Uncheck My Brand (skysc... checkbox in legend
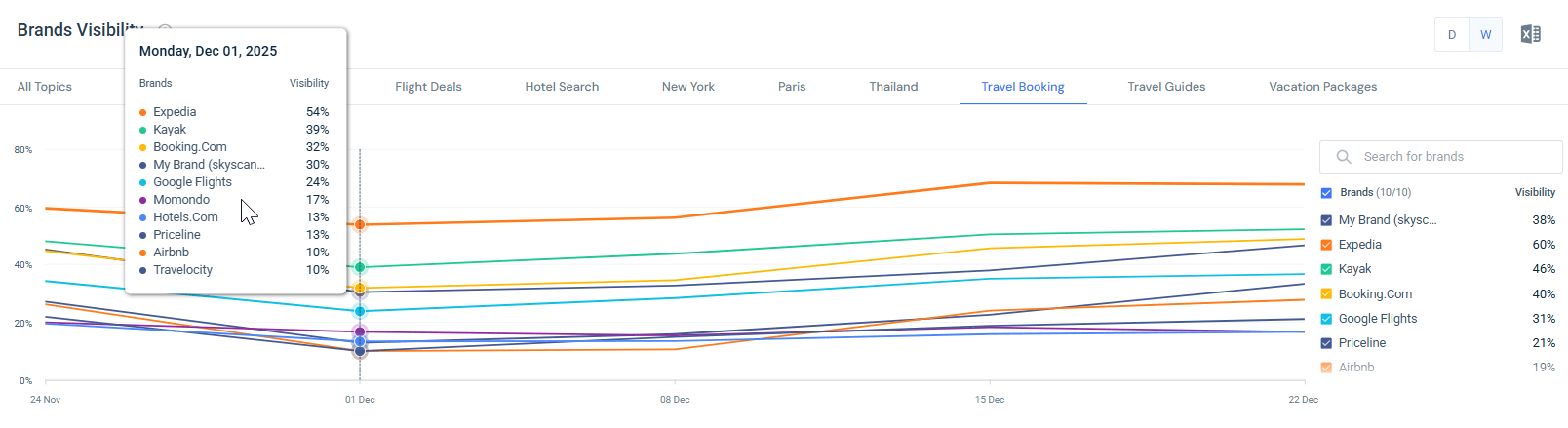 (1326, 220)
